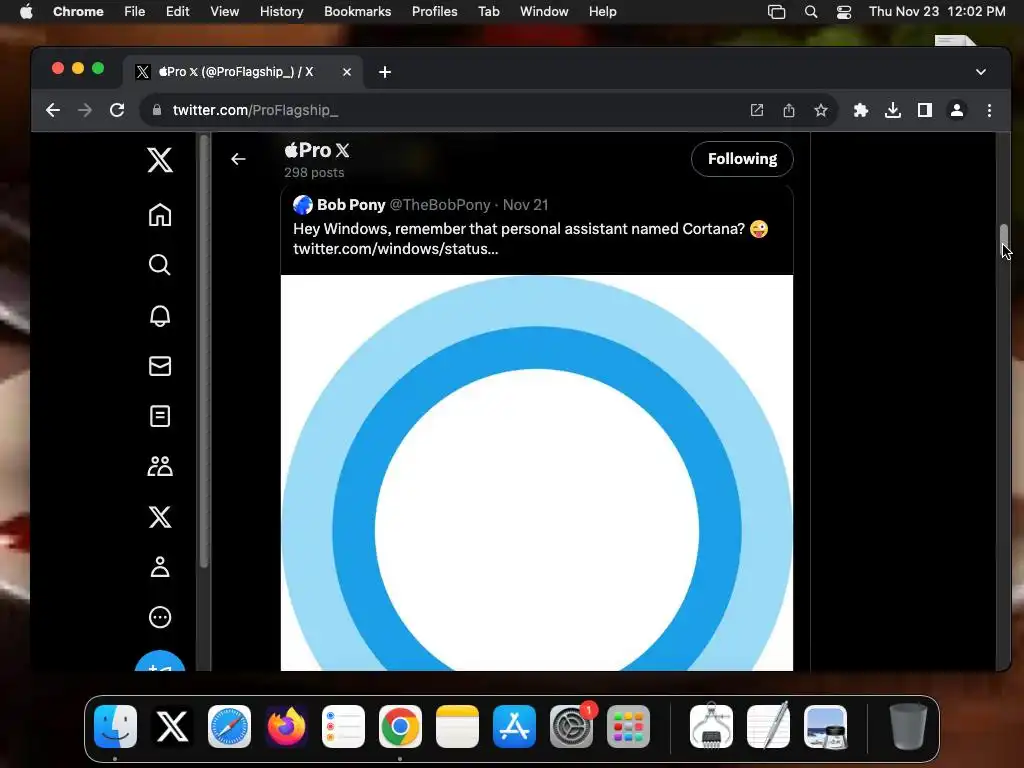1024x768 pixels.
Task: Open Premium X icon in sidebar
Action: tap(160, 517)
